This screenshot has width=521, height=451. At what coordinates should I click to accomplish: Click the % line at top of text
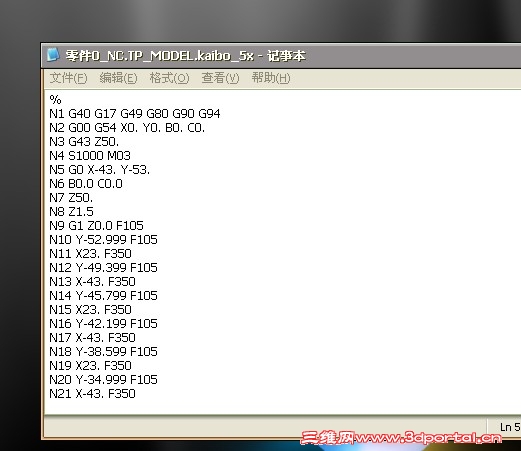point(55,100)
